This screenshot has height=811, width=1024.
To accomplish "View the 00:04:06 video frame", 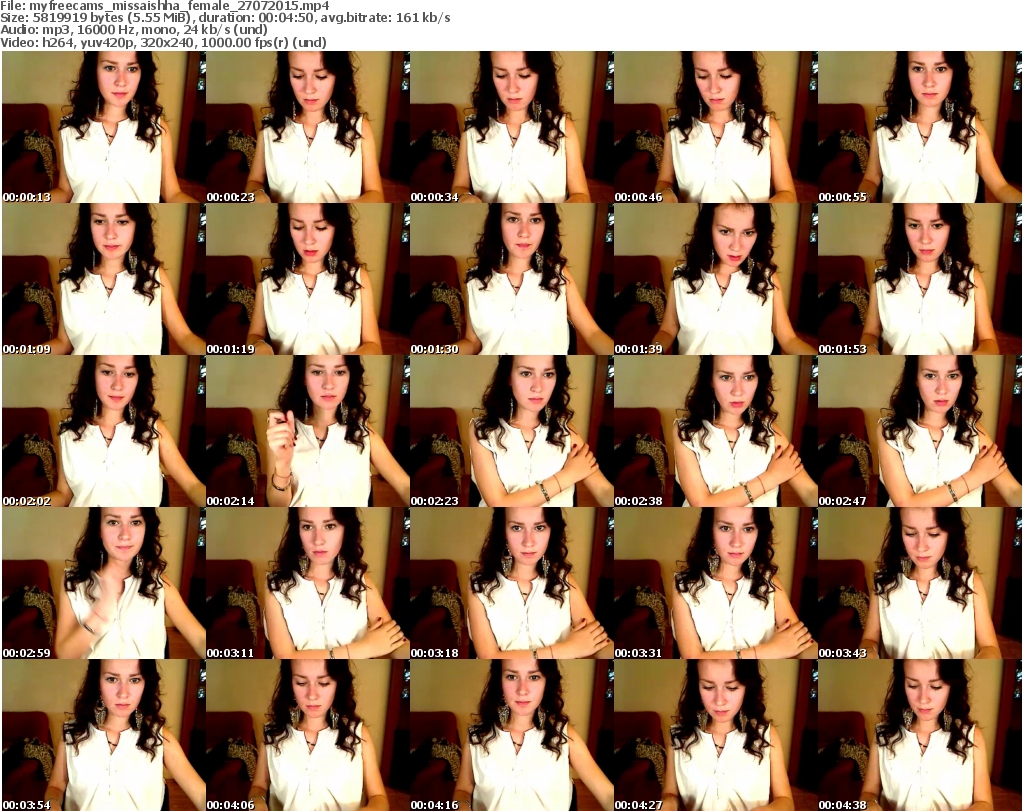I will coord(308,735).
